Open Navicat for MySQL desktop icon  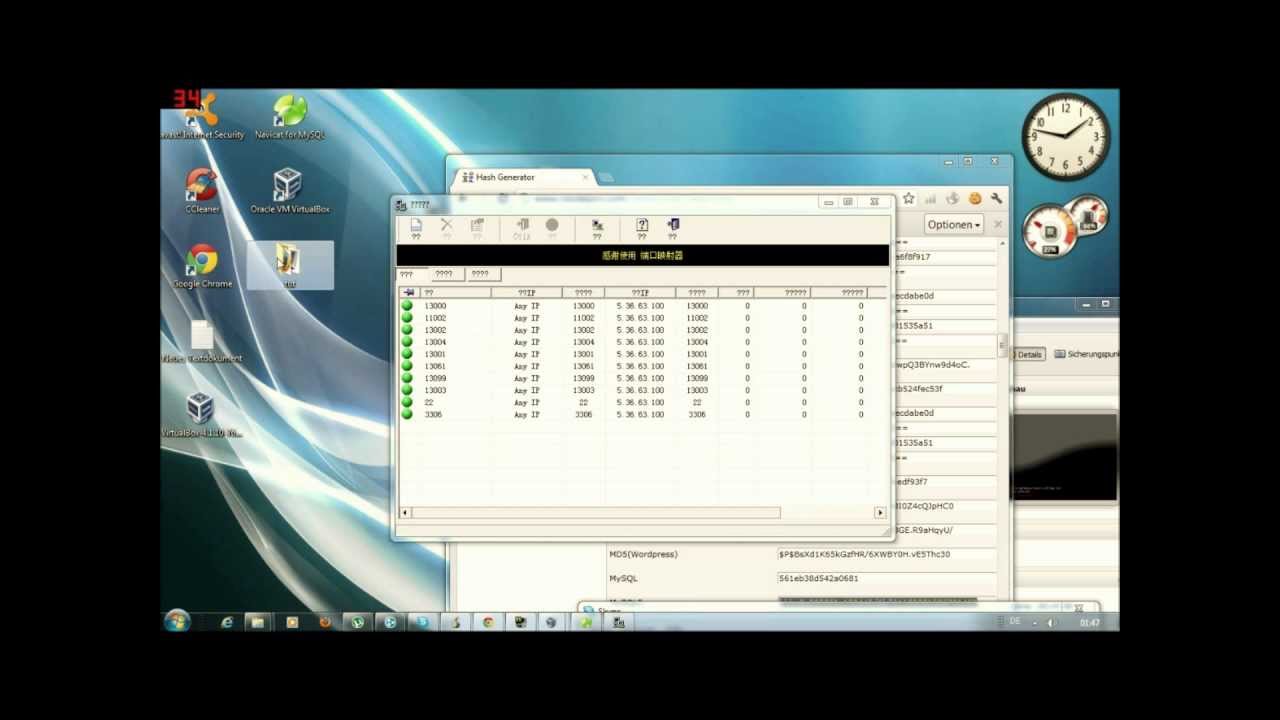pos(289,117)
